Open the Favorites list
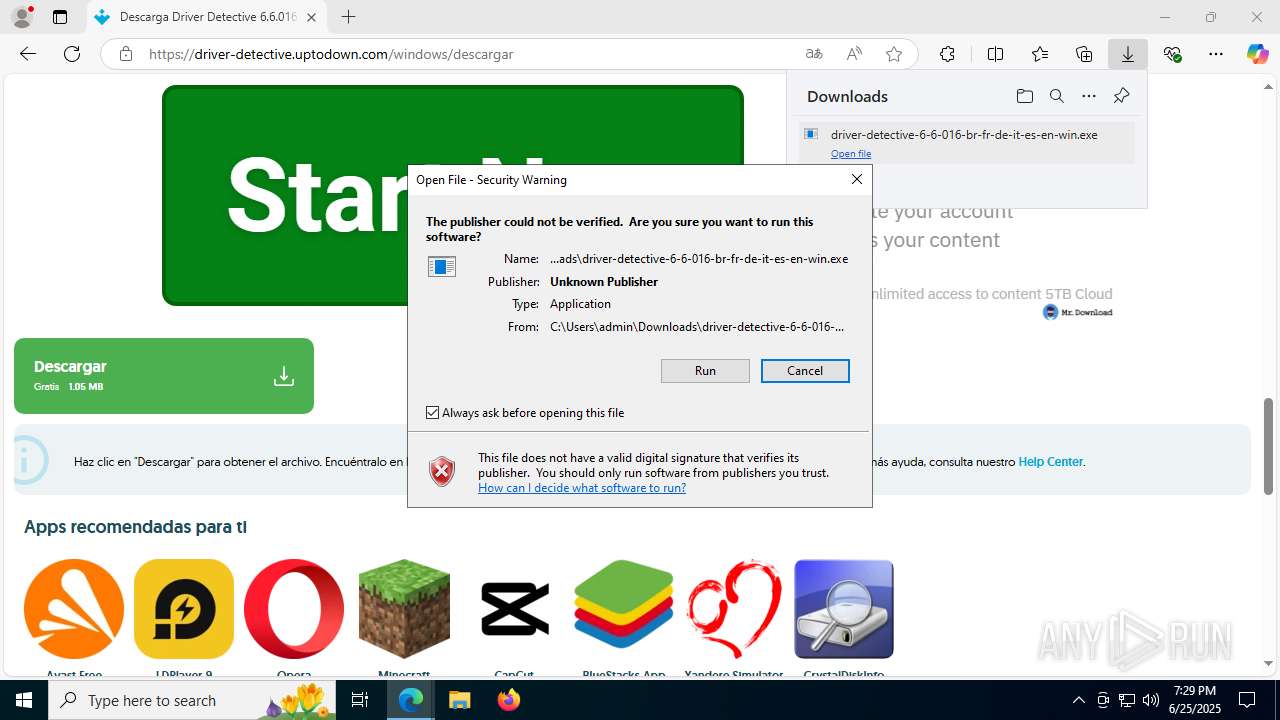 coord(1040,54)
